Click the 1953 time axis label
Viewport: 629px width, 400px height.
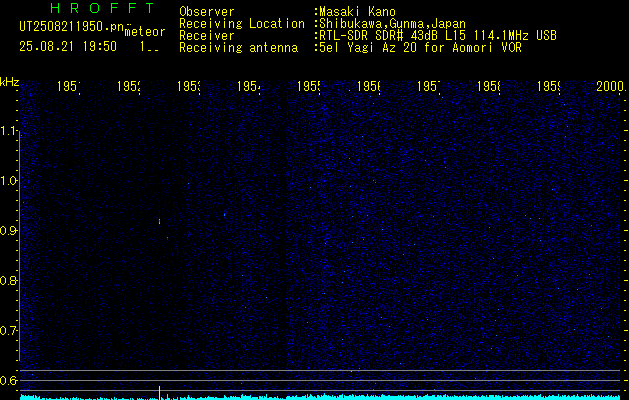[x=189, y=86]
